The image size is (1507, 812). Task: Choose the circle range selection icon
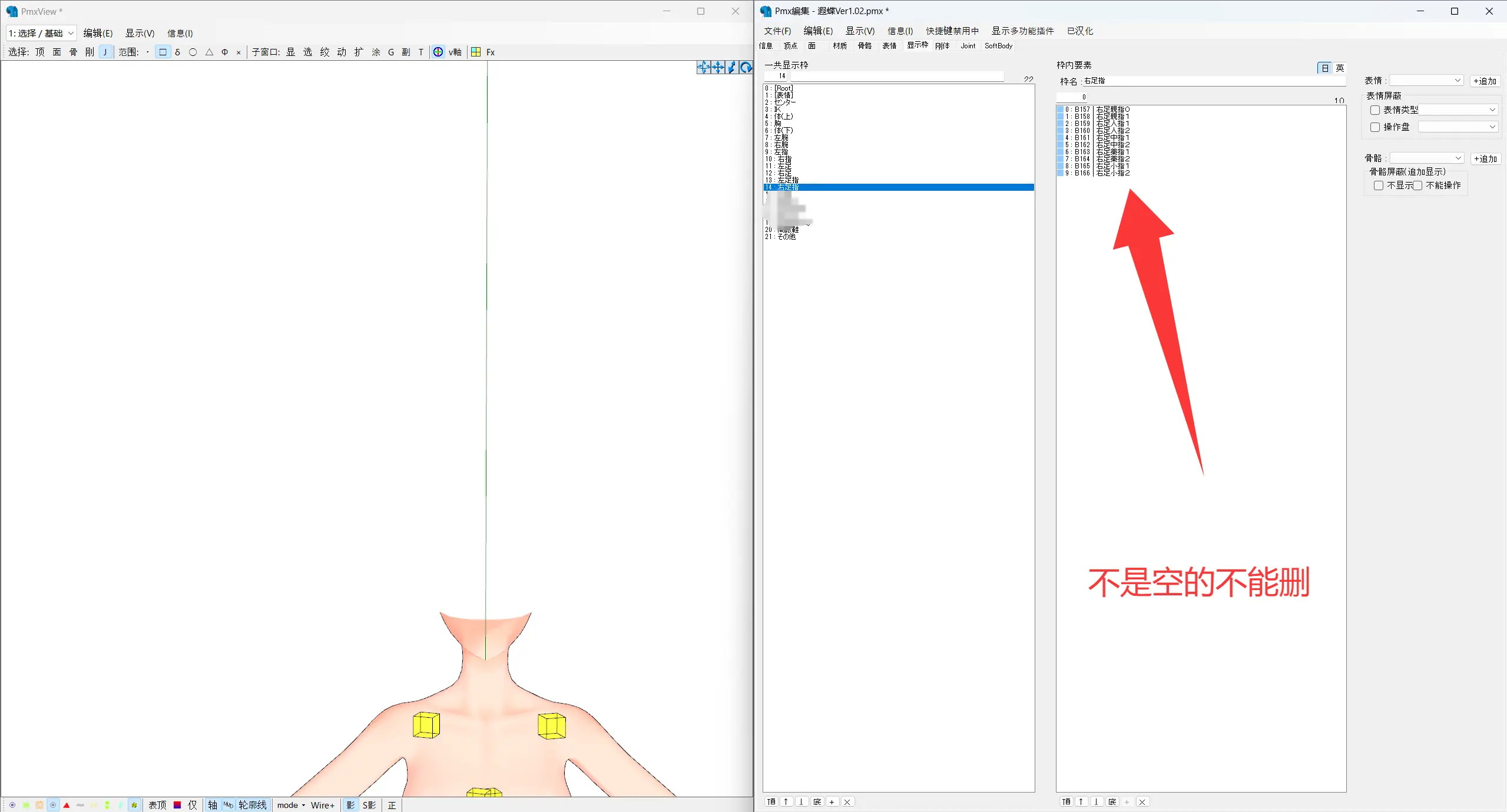coord(193,52)
